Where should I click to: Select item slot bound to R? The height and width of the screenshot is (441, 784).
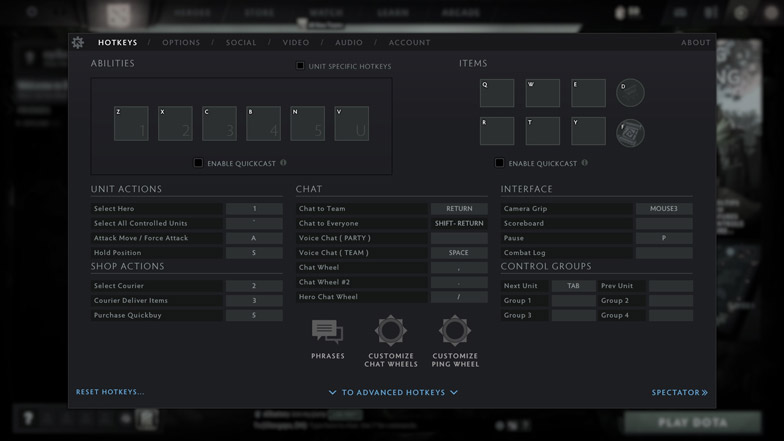click(x=497, y=131)
